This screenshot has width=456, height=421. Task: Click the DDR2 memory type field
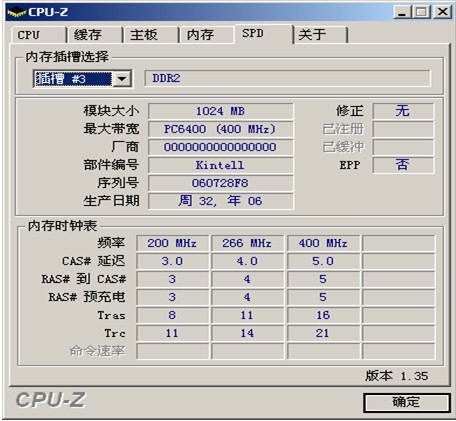(x=287, y=79)
